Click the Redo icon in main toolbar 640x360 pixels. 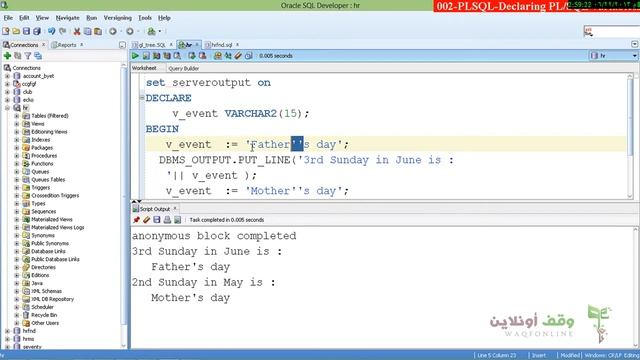[62, 31]
